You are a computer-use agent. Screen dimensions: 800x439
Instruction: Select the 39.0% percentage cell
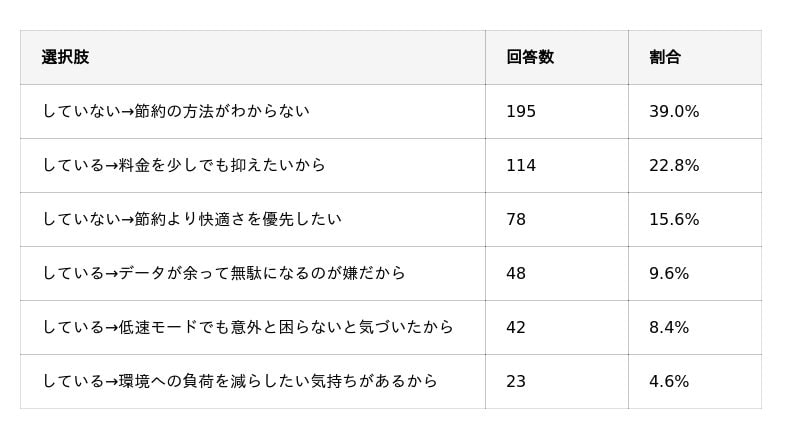coord(674,111)
